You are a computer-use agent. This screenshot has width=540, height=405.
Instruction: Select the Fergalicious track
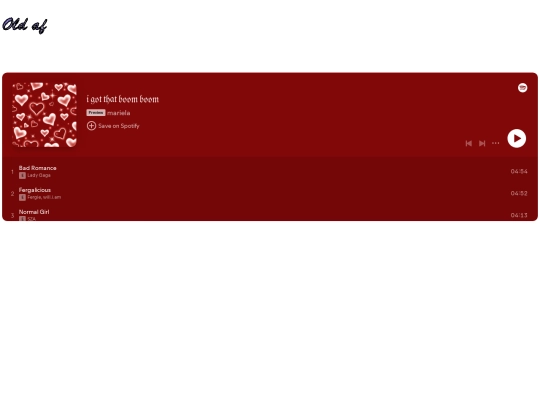270,194
